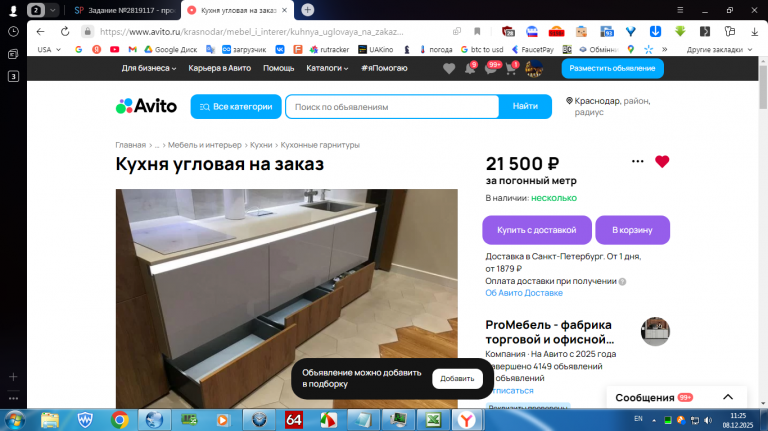Viewport: 768px width, 431px height.
Task: Open the sidebar profile icon
Action: (13, 10)
